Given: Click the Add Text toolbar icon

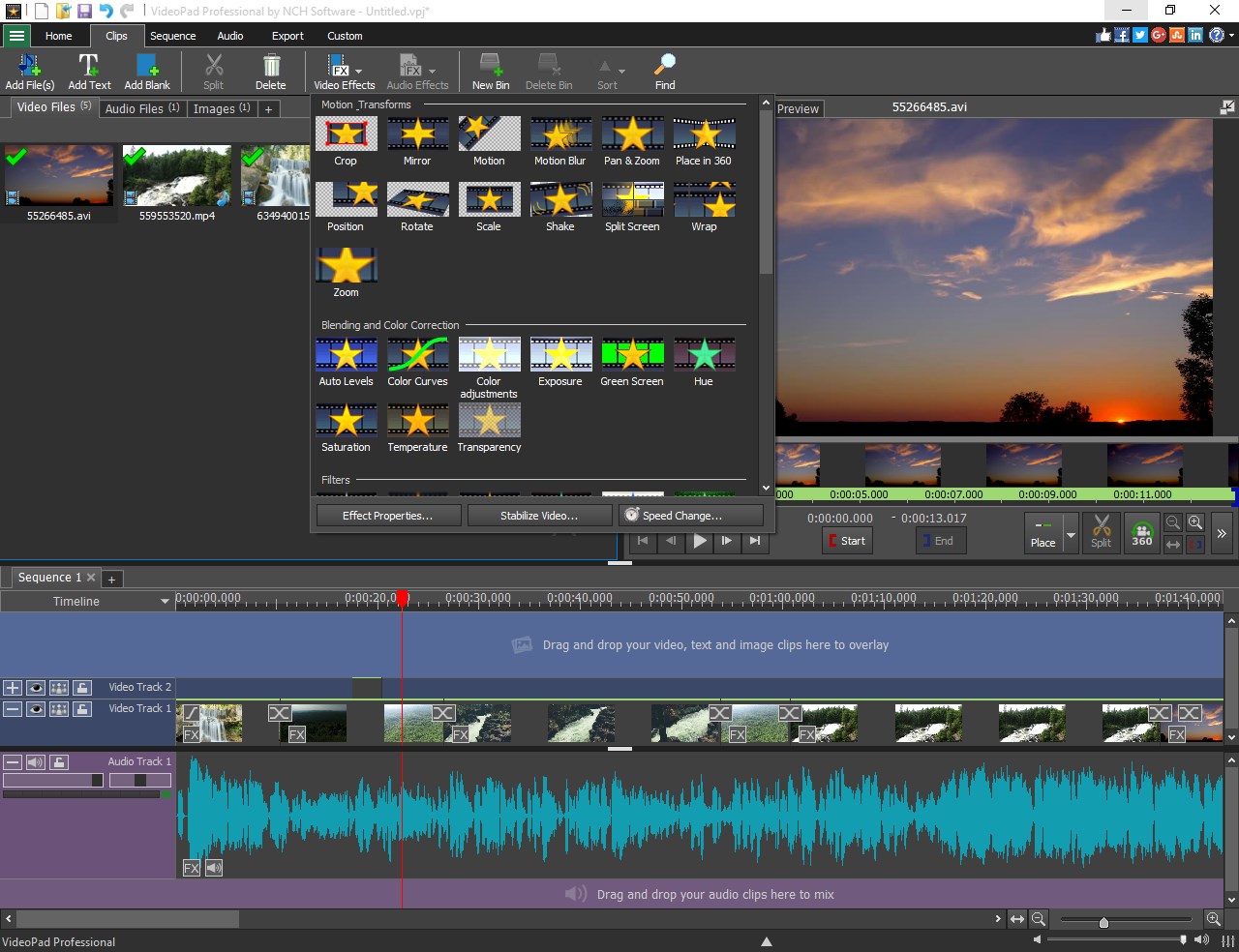Looking at the screenshot, I should [x=89, y=70].
